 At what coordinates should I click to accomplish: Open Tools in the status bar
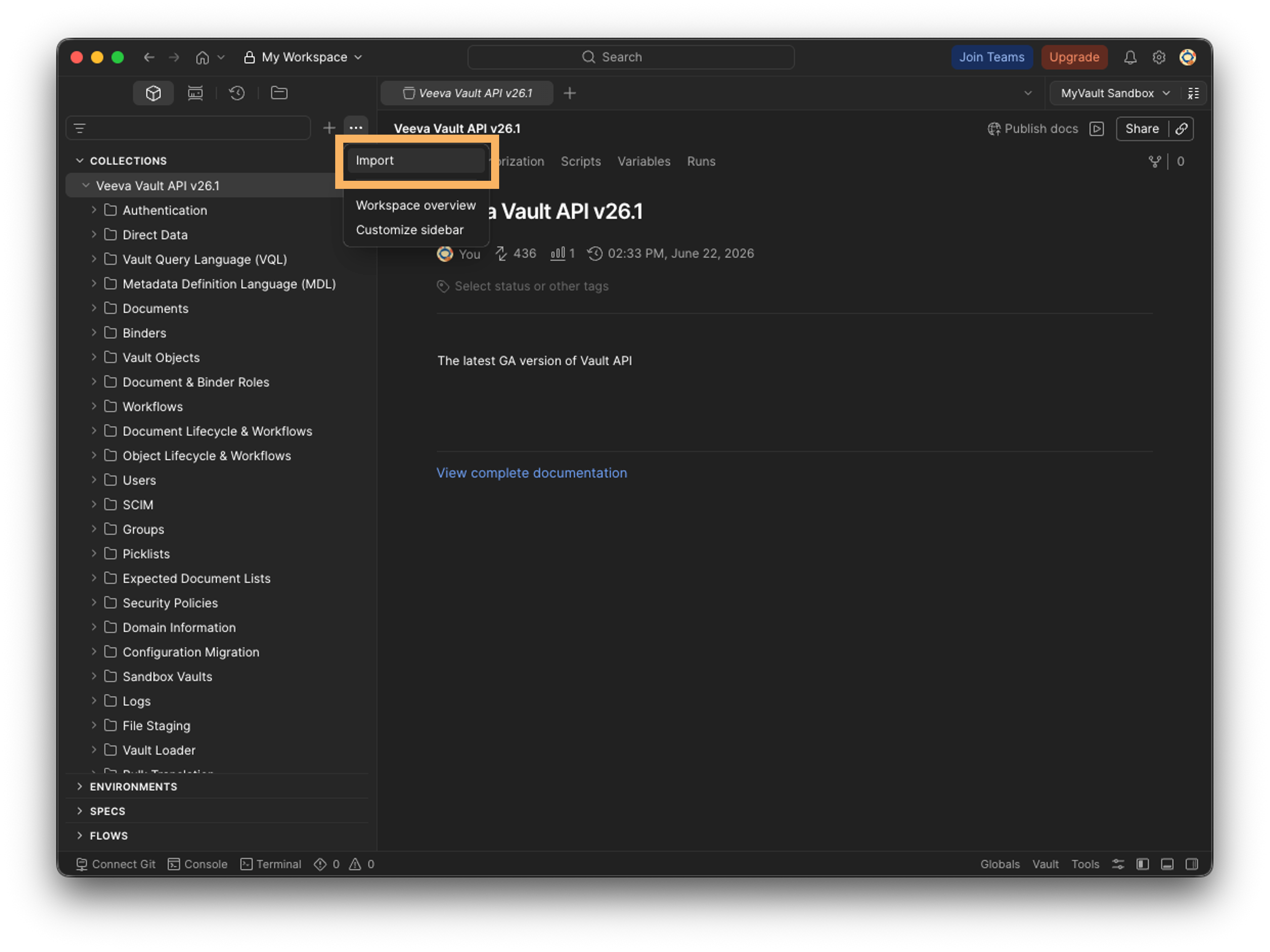[x=1085, y=864]
